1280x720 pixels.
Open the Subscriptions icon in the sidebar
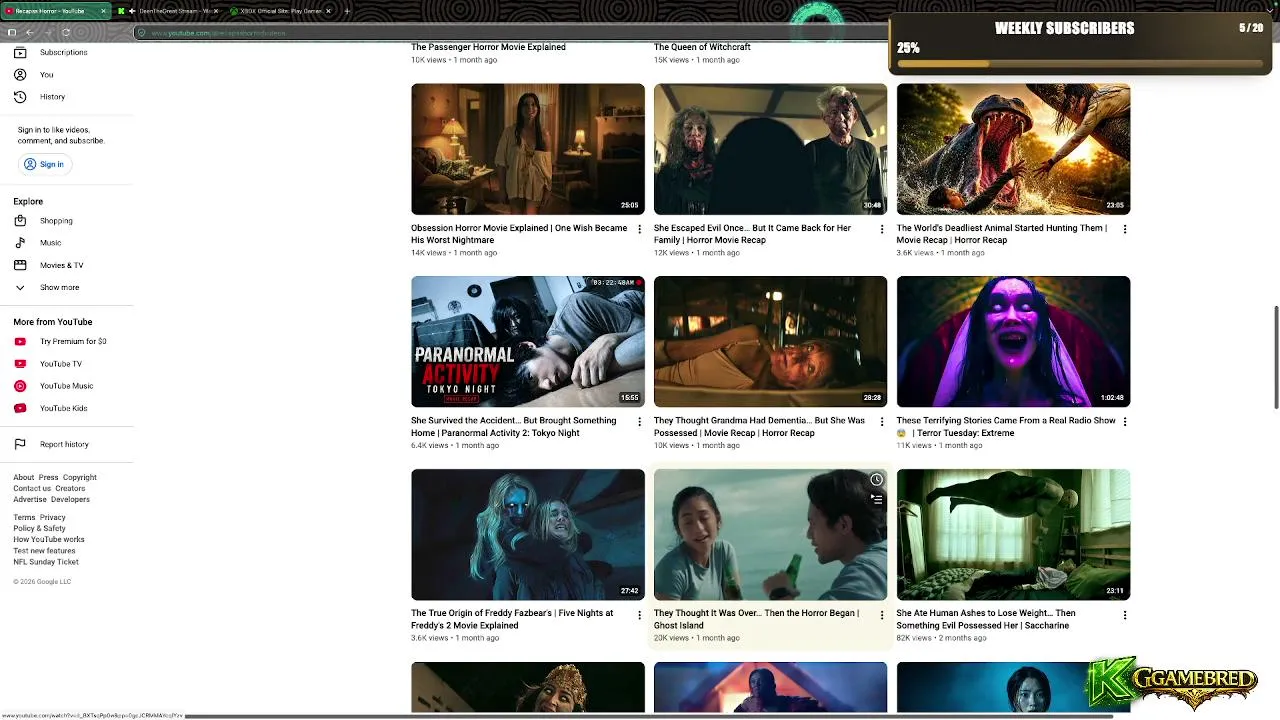[20, 52]
